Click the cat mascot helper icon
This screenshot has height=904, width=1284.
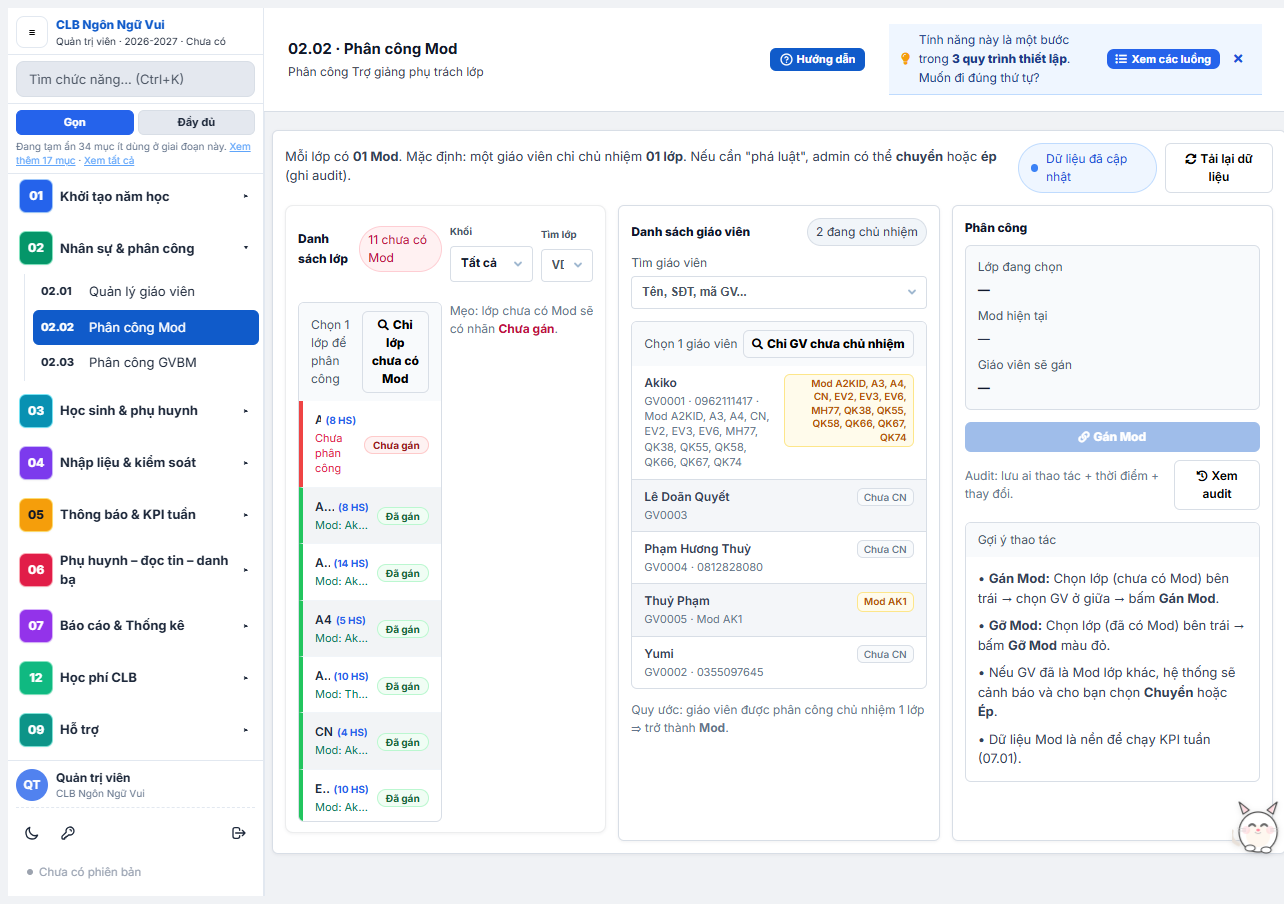1257,826
